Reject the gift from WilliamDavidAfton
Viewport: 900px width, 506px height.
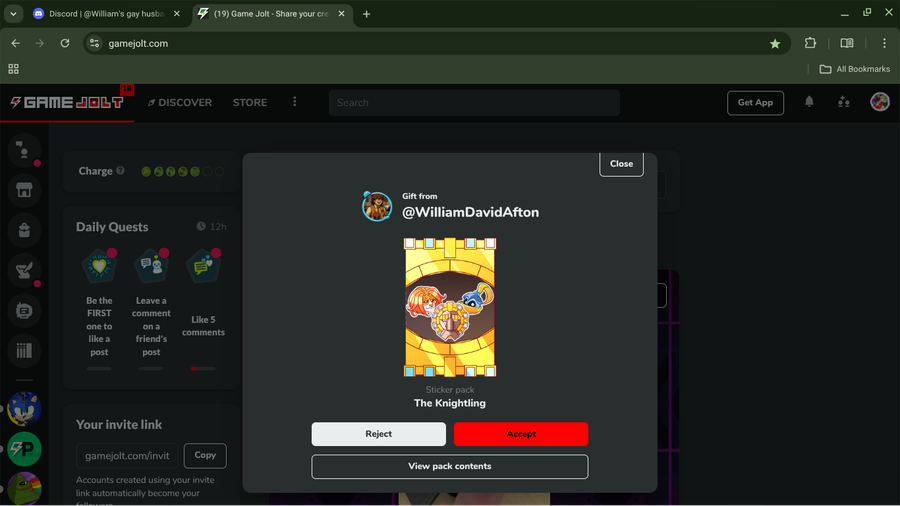(378, 434)
